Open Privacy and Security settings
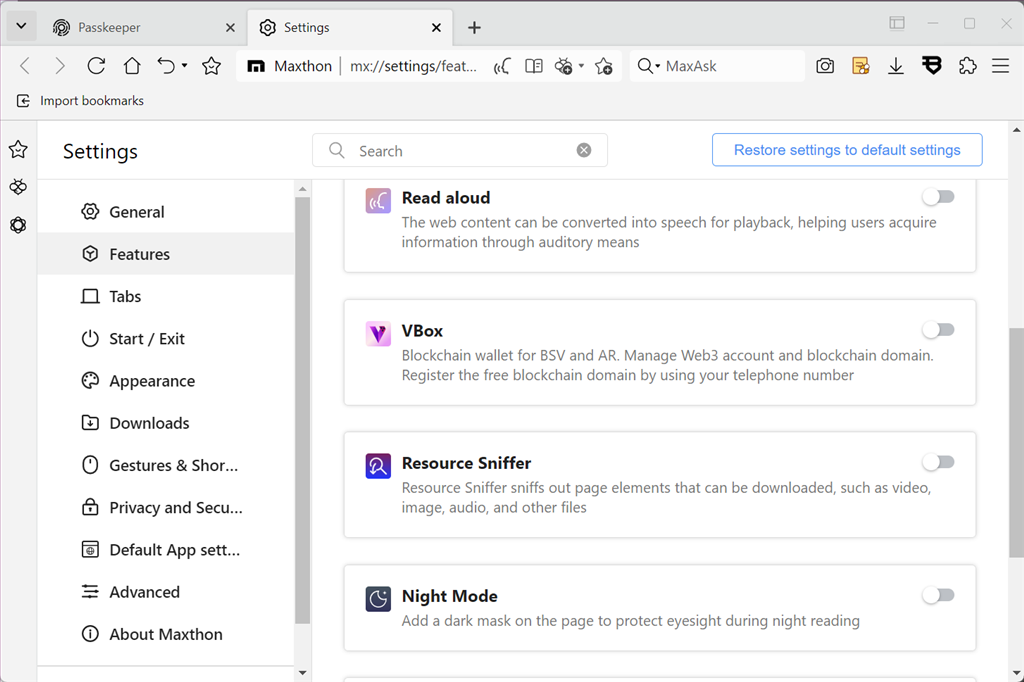 [166, 508]
